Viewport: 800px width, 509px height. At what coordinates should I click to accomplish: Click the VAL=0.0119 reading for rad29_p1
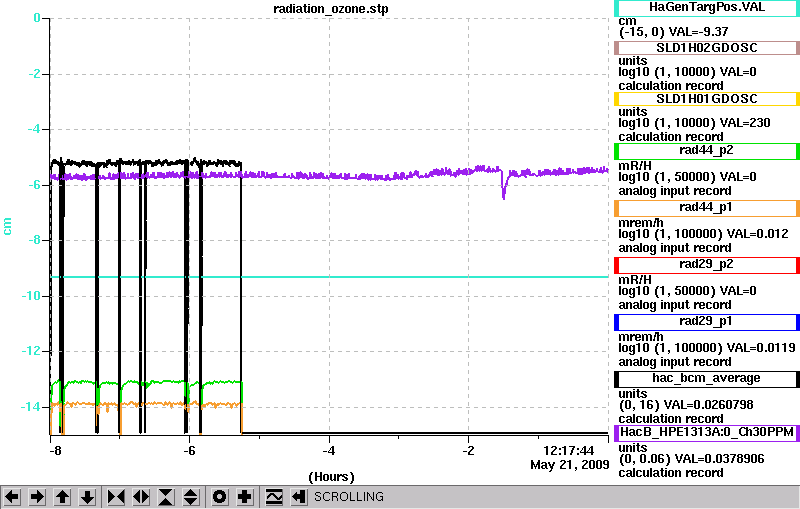point(761,348)
